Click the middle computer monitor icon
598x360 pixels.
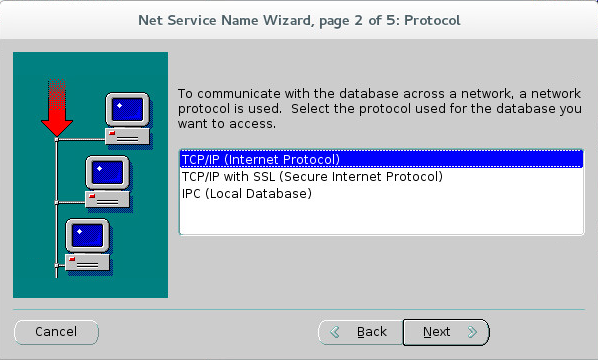click(x=108, y=172)
